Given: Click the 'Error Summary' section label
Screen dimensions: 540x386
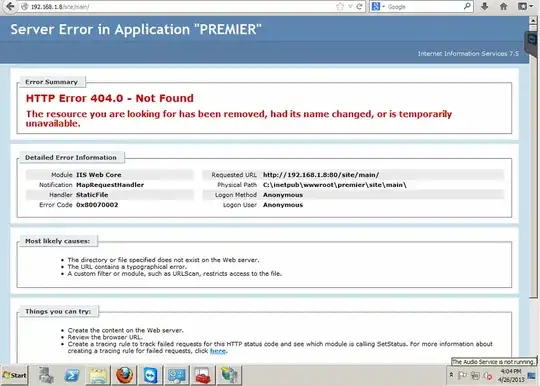Looking at the screenshot, I should tap(51, 82).
